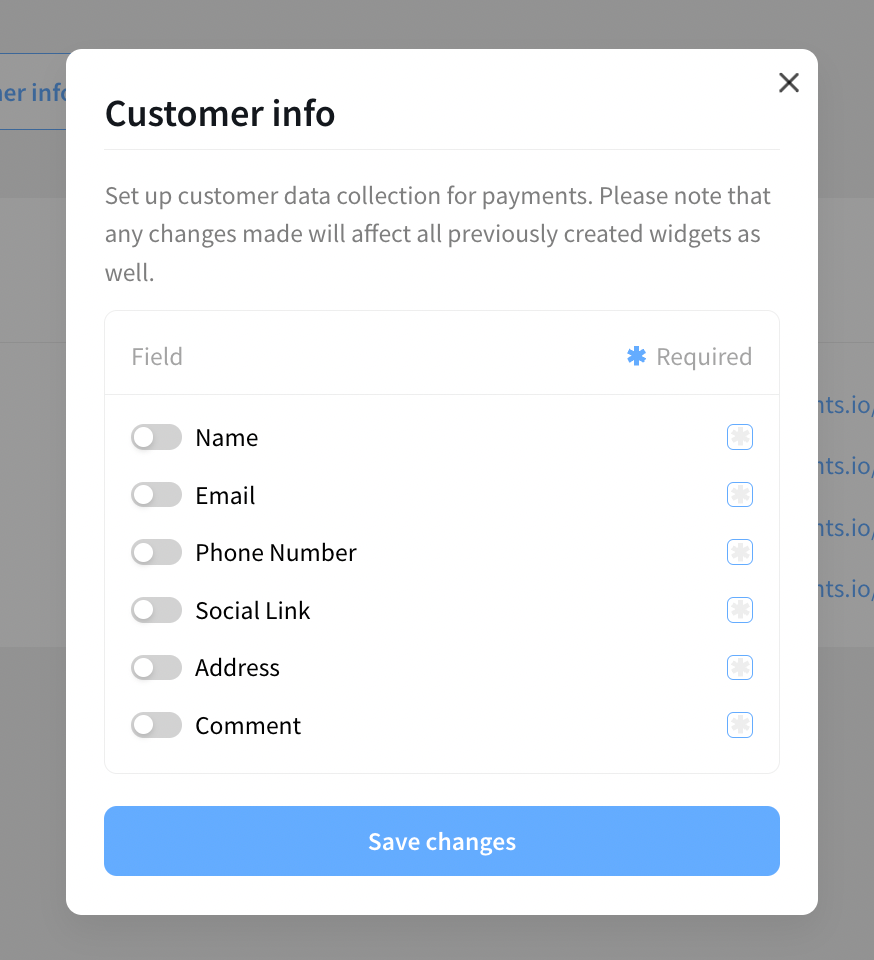Enable the Name field toggle

coord(156,438)
